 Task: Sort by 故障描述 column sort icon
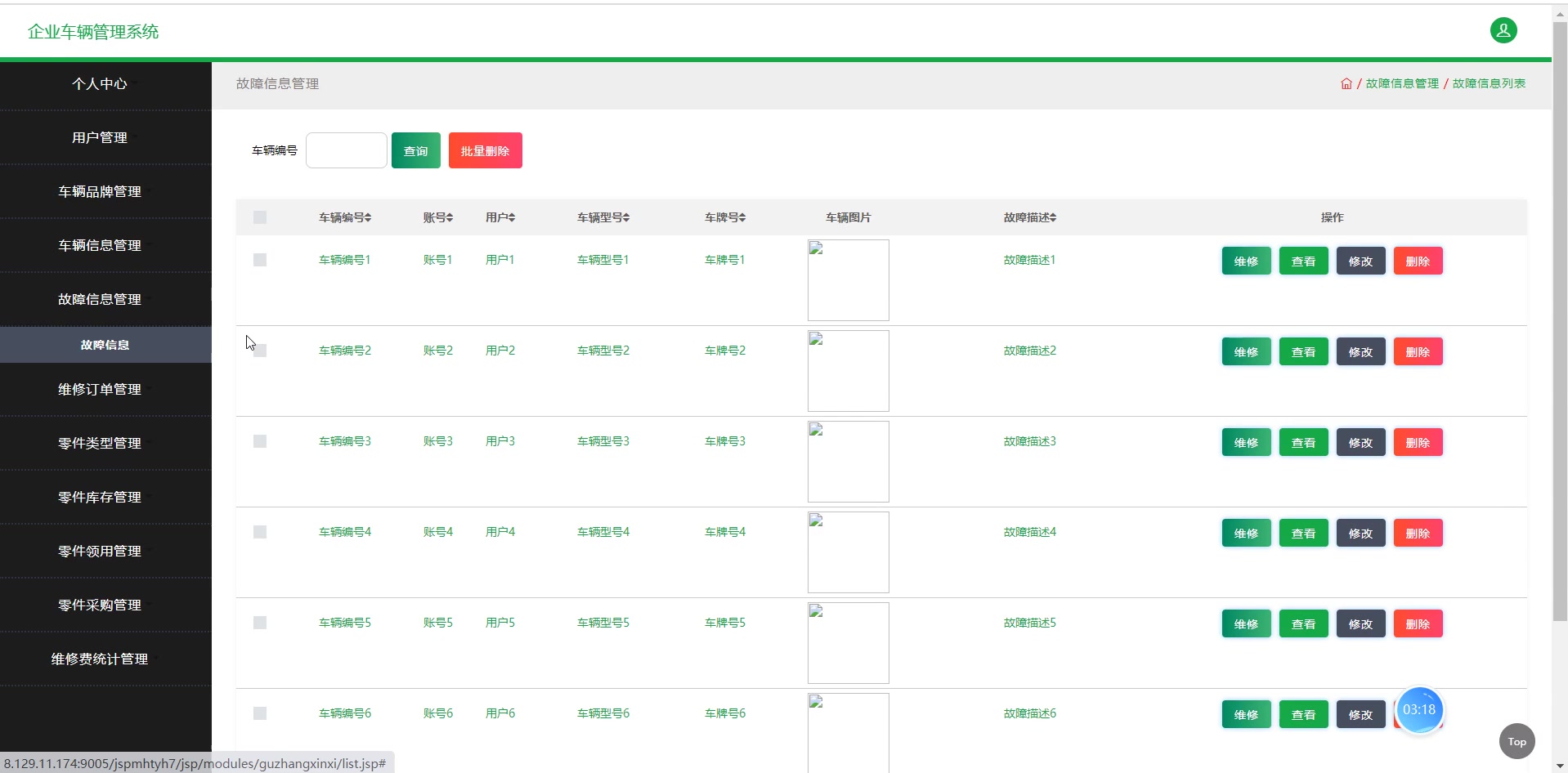coord(1053,217)
